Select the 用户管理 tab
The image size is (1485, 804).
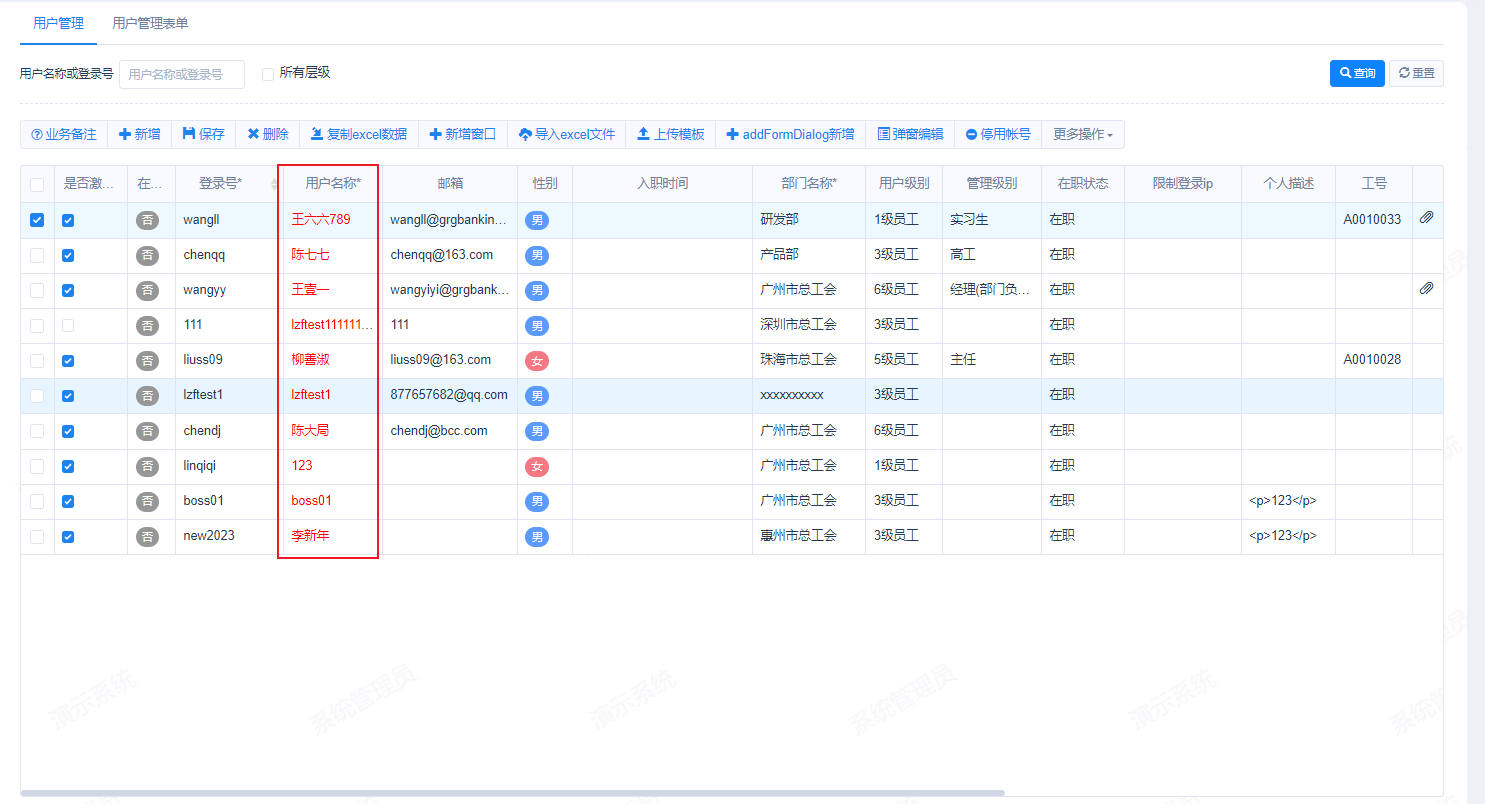pos(58,23)
